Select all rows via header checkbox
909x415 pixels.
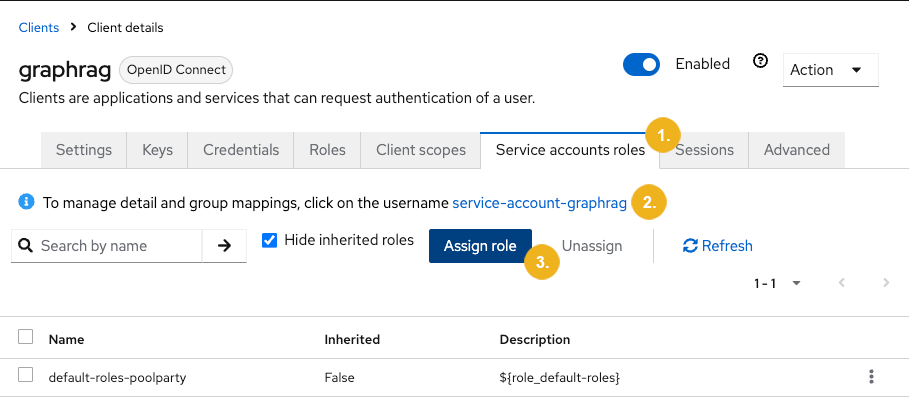(26, 337)
